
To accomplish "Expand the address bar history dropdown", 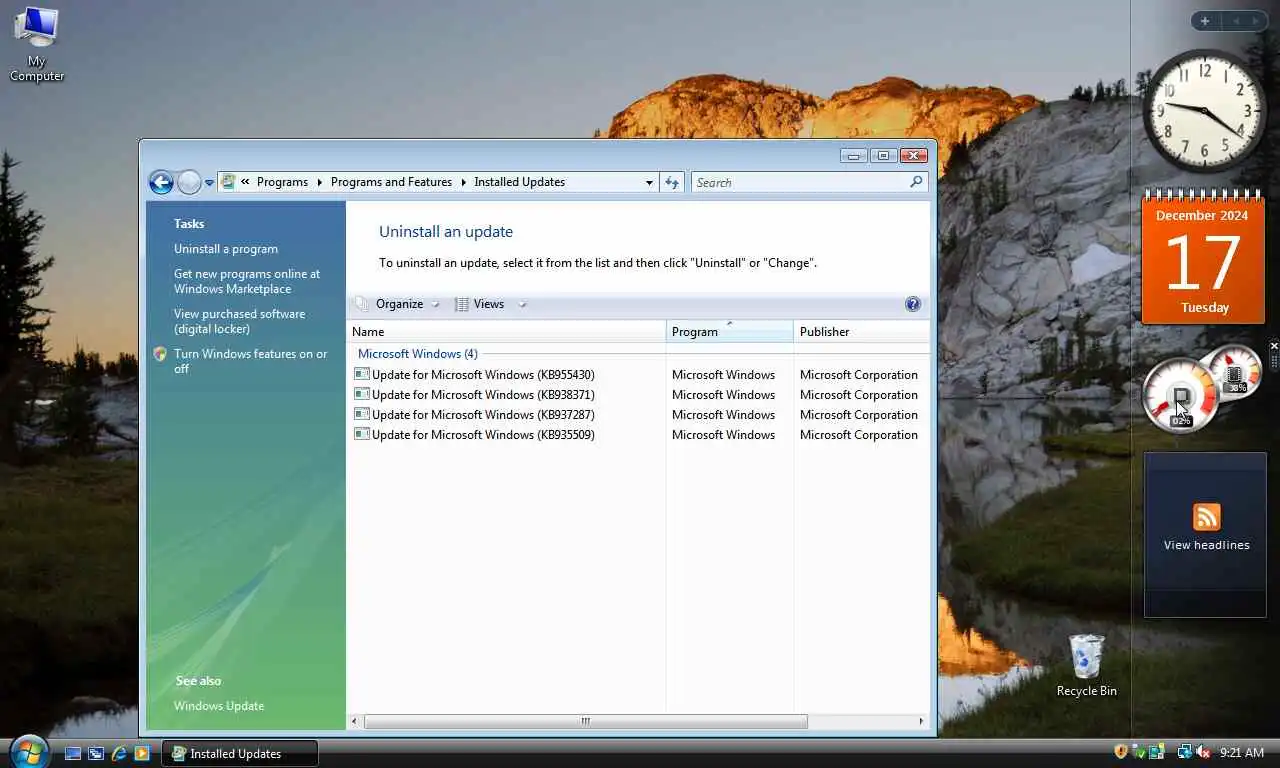I will click(649, 182).
